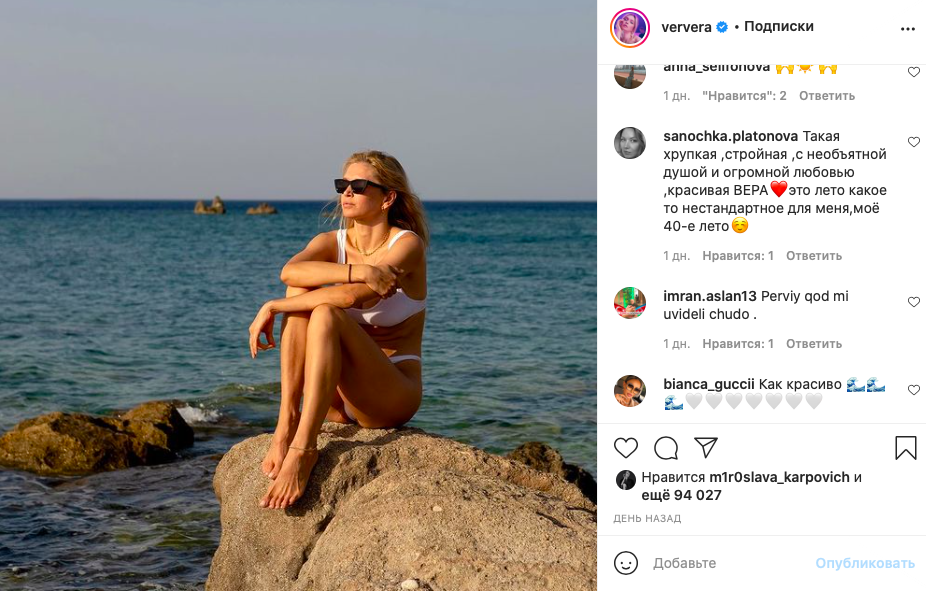The image size is (926, 591).
Task: Like bianca_guccii's comment
Action: coord(913,390)
